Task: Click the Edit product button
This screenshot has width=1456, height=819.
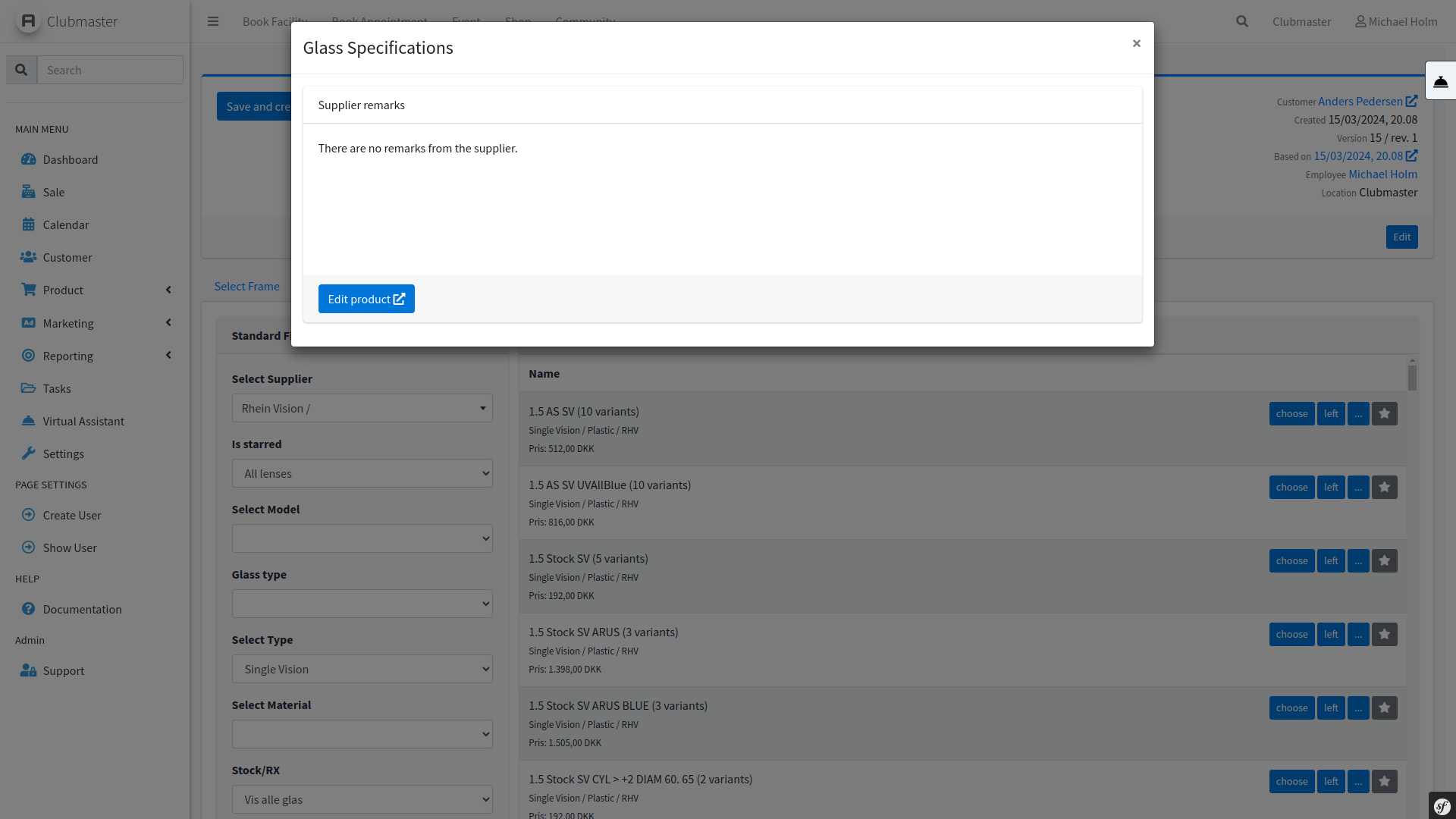Action: (x=366, y=299)
